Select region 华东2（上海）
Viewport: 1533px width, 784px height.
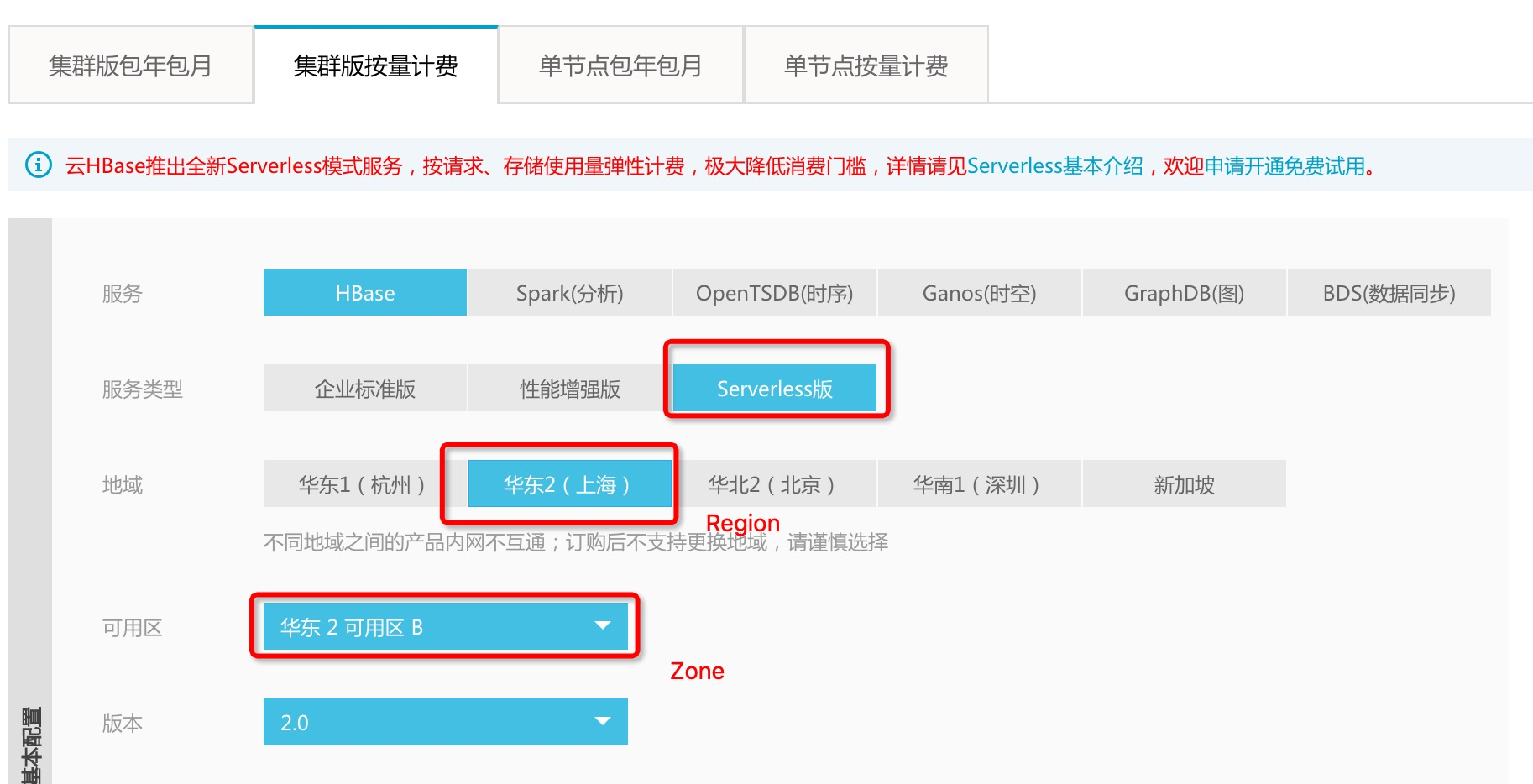(570, 483)
